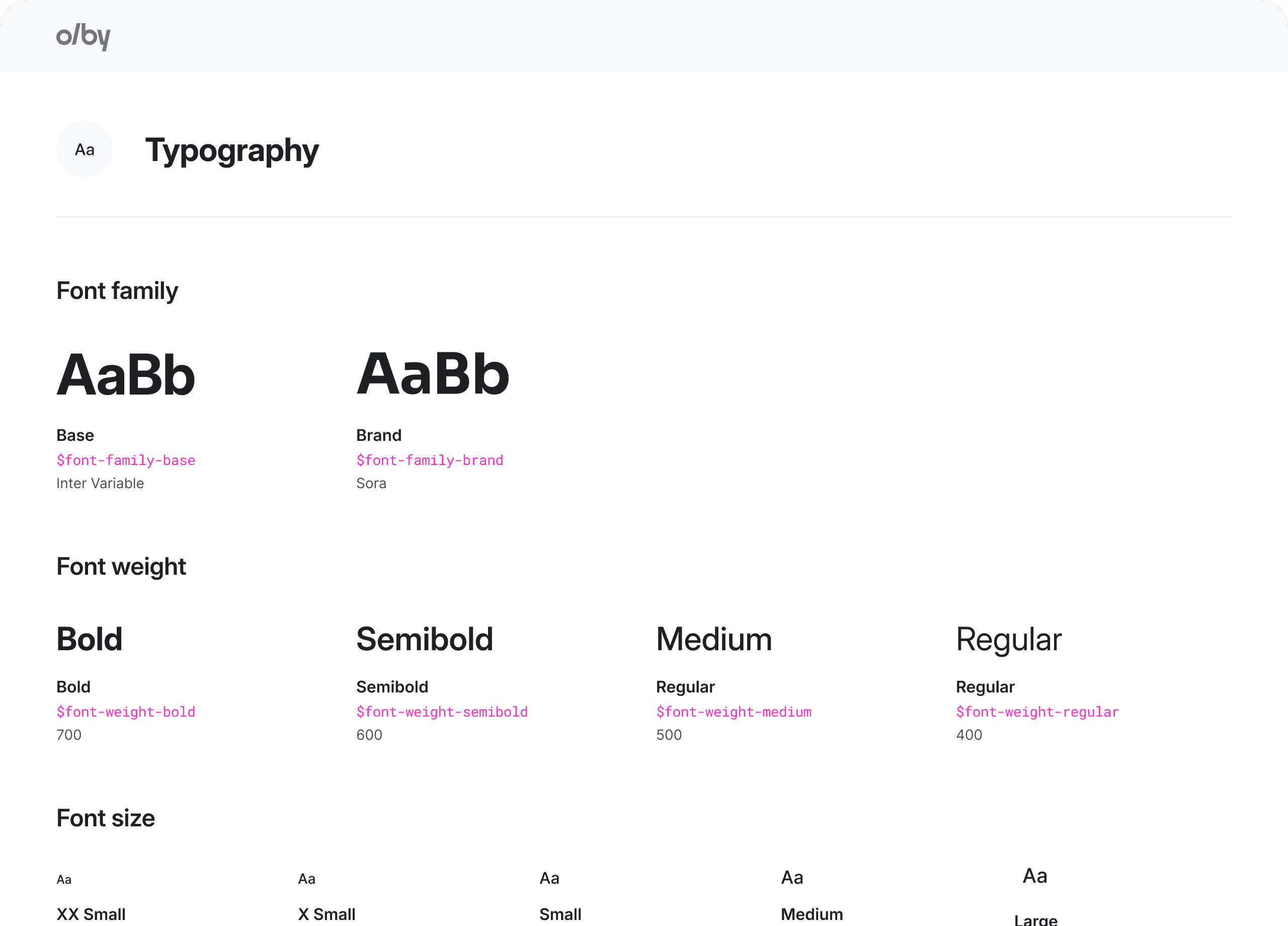Click the Brand AaBb Sora sample
The image size is (1288, 926).
(x=433, y=374)
